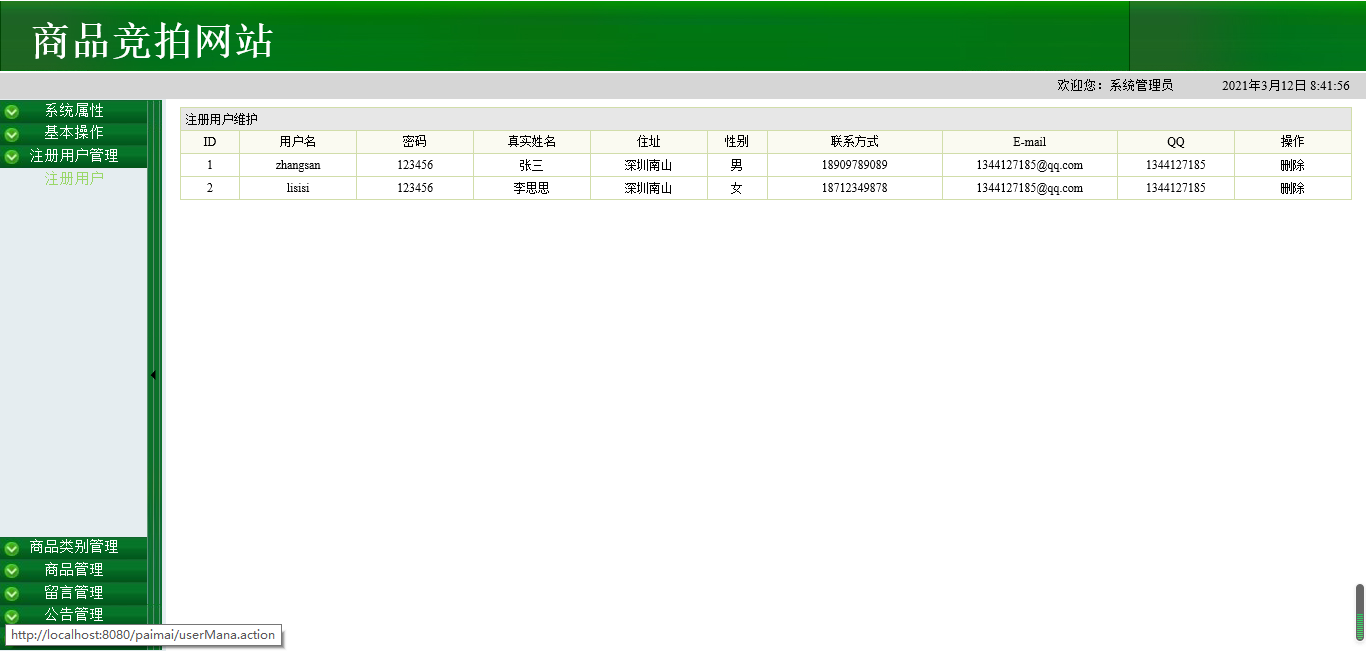This screenshot has width=1366, height=651.
Task: Click the phone number 18712349878
Action: tap(855, 188)
